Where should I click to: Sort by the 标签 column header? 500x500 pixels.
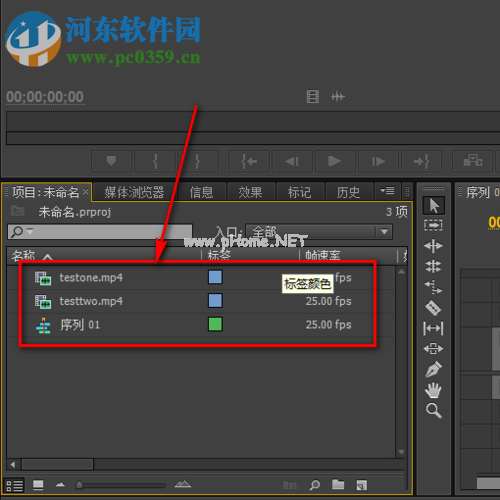pyautogui.click(x=219, y=256)
